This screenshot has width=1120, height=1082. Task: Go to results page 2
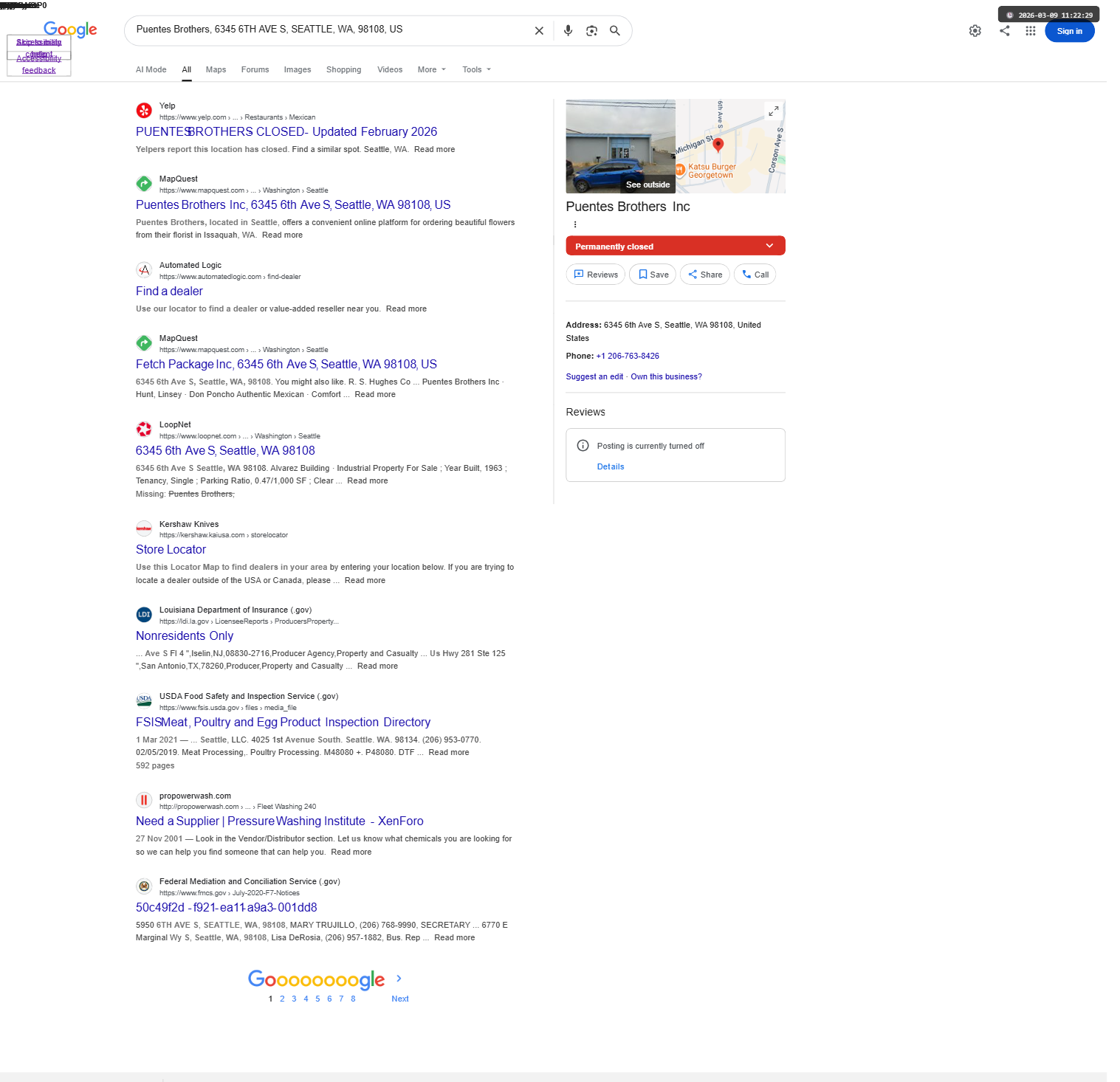point(282,999)
